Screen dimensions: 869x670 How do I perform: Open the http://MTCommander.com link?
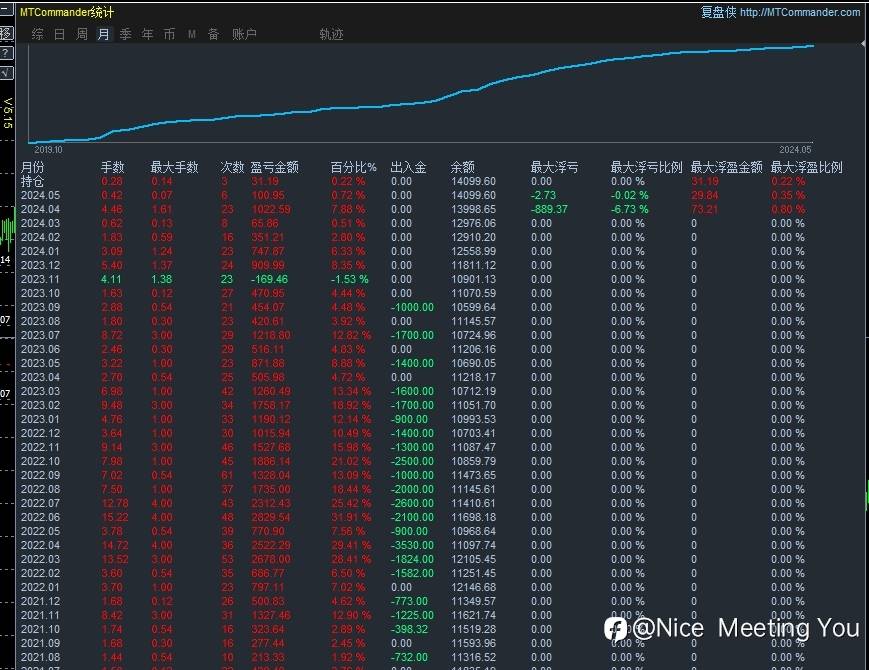800,12
